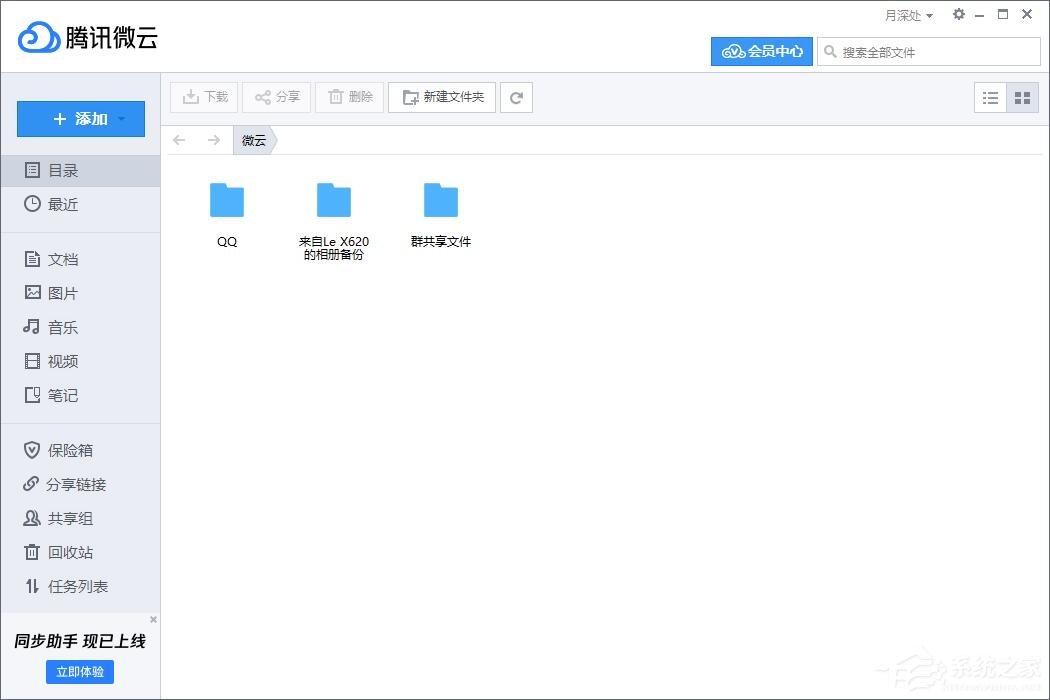Expand the 添加 dropdown arrow
The image size is (1050, 700).
122,119
